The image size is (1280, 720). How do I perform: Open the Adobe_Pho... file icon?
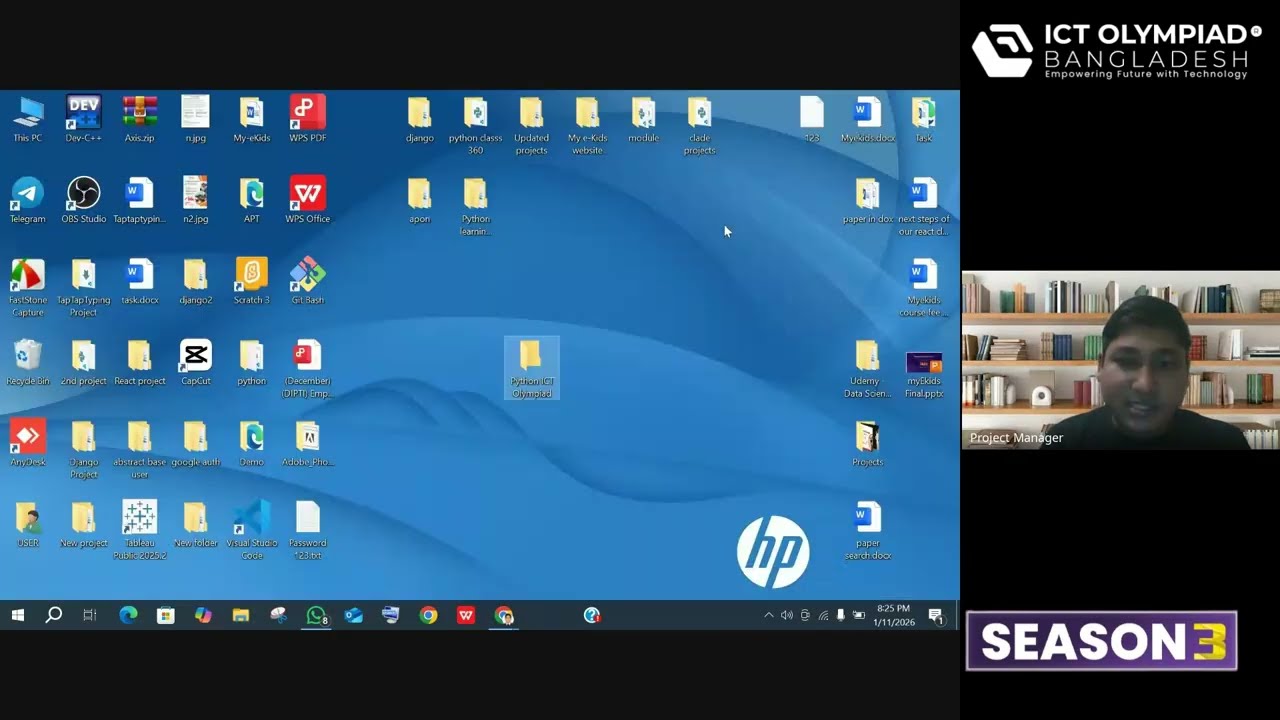pyautogui.click(x=308, y=443)
